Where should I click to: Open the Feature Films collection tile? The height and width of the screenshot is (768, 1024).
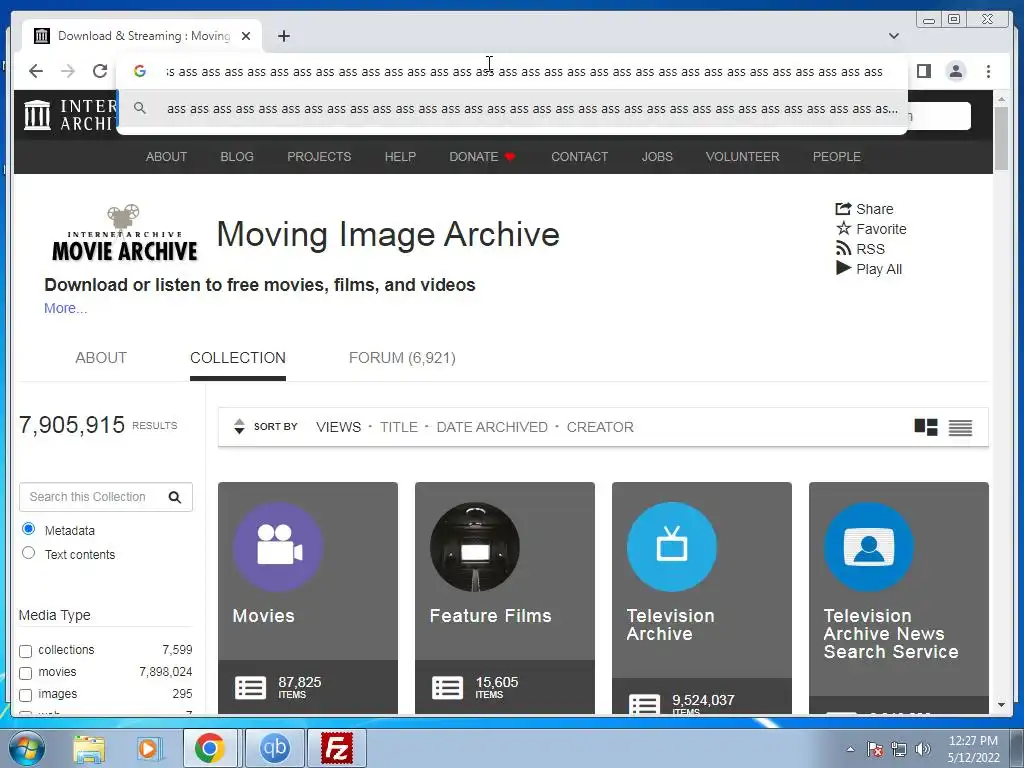click(x=505, y=598)
